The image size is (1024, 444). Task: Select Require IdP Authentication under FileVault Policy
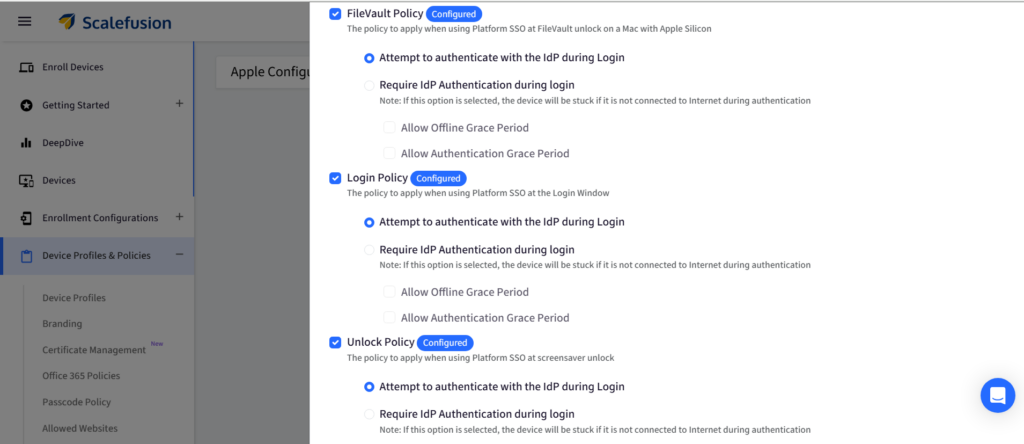[x=370, y=85]
